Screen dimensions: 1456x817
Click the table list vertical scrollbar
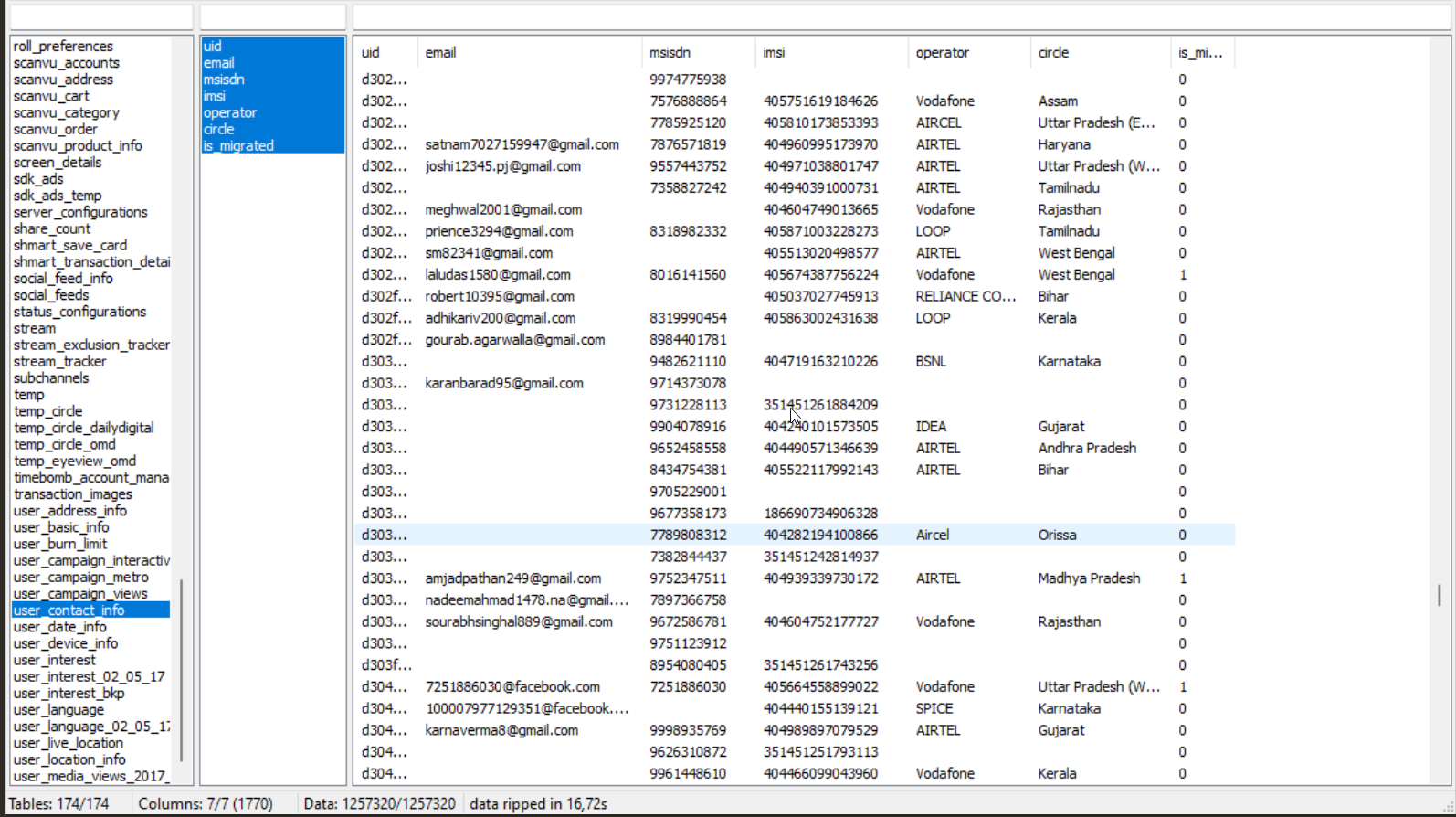[x=182, y=669]
